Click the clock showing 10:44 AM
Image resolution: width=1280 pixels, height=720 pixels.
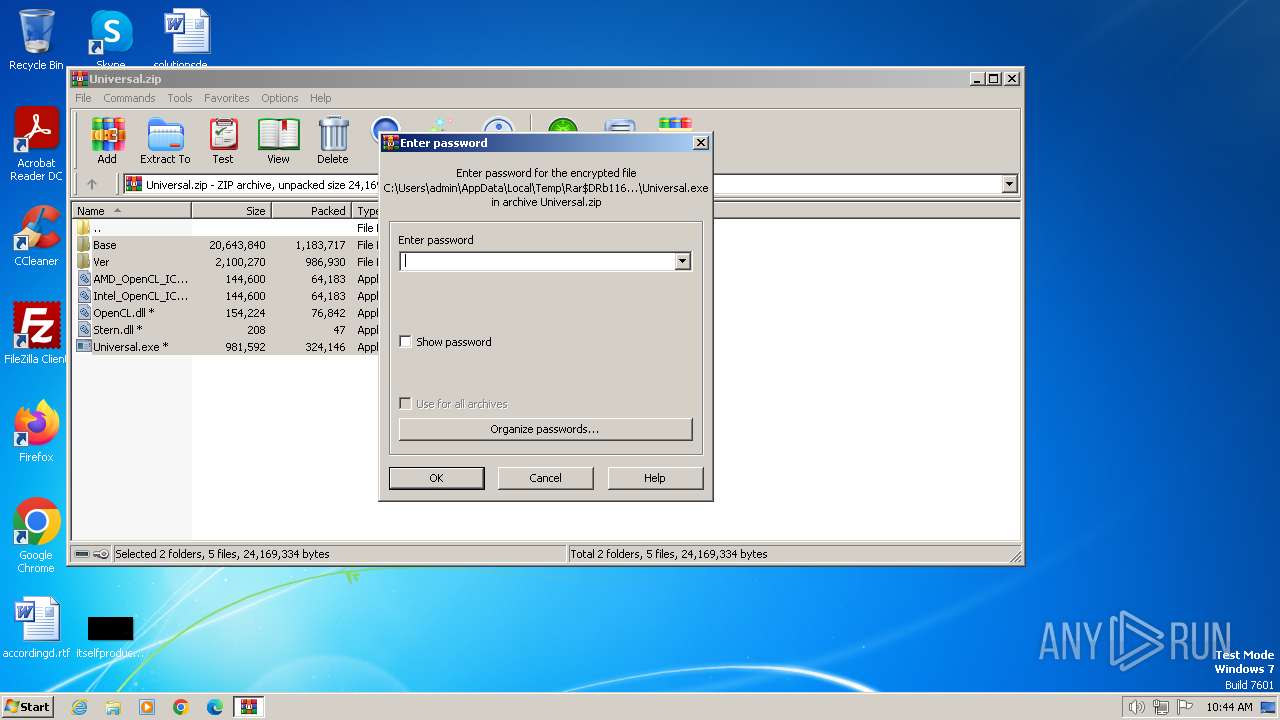(x=1229, y=707)
